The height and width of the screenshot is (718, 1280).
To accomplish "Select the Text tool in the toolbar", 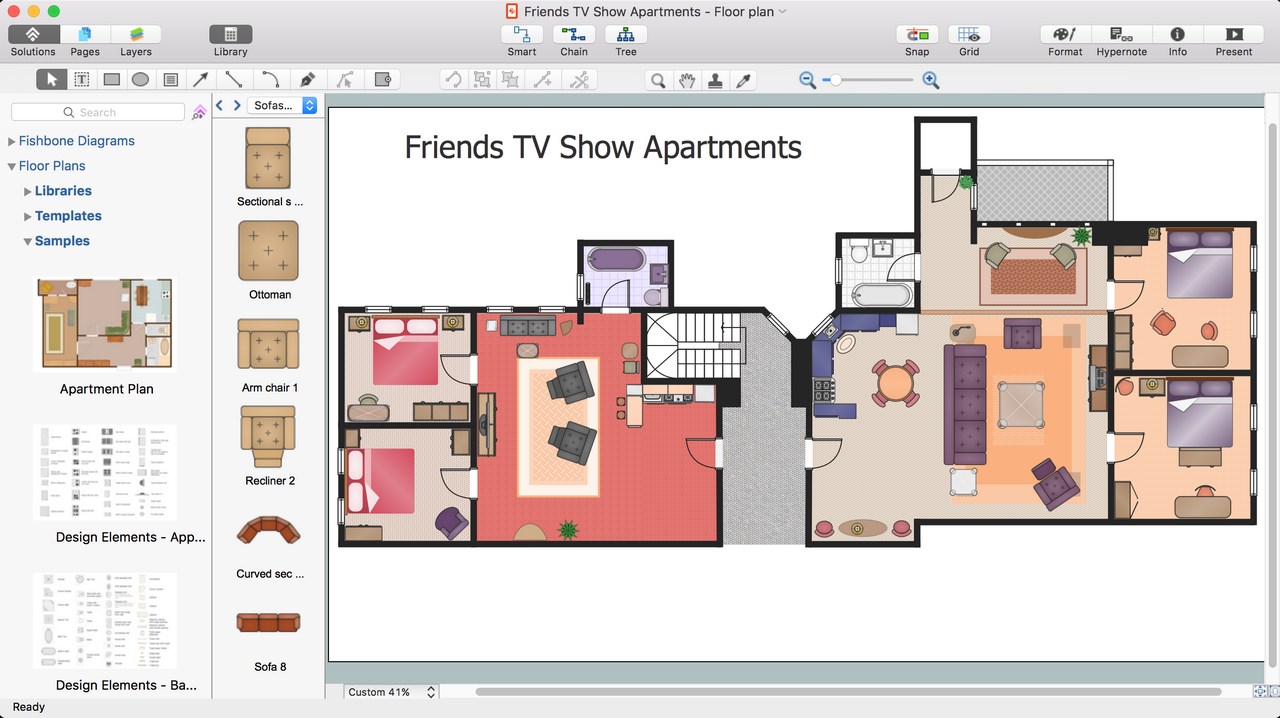I will [x=81, y=79].
